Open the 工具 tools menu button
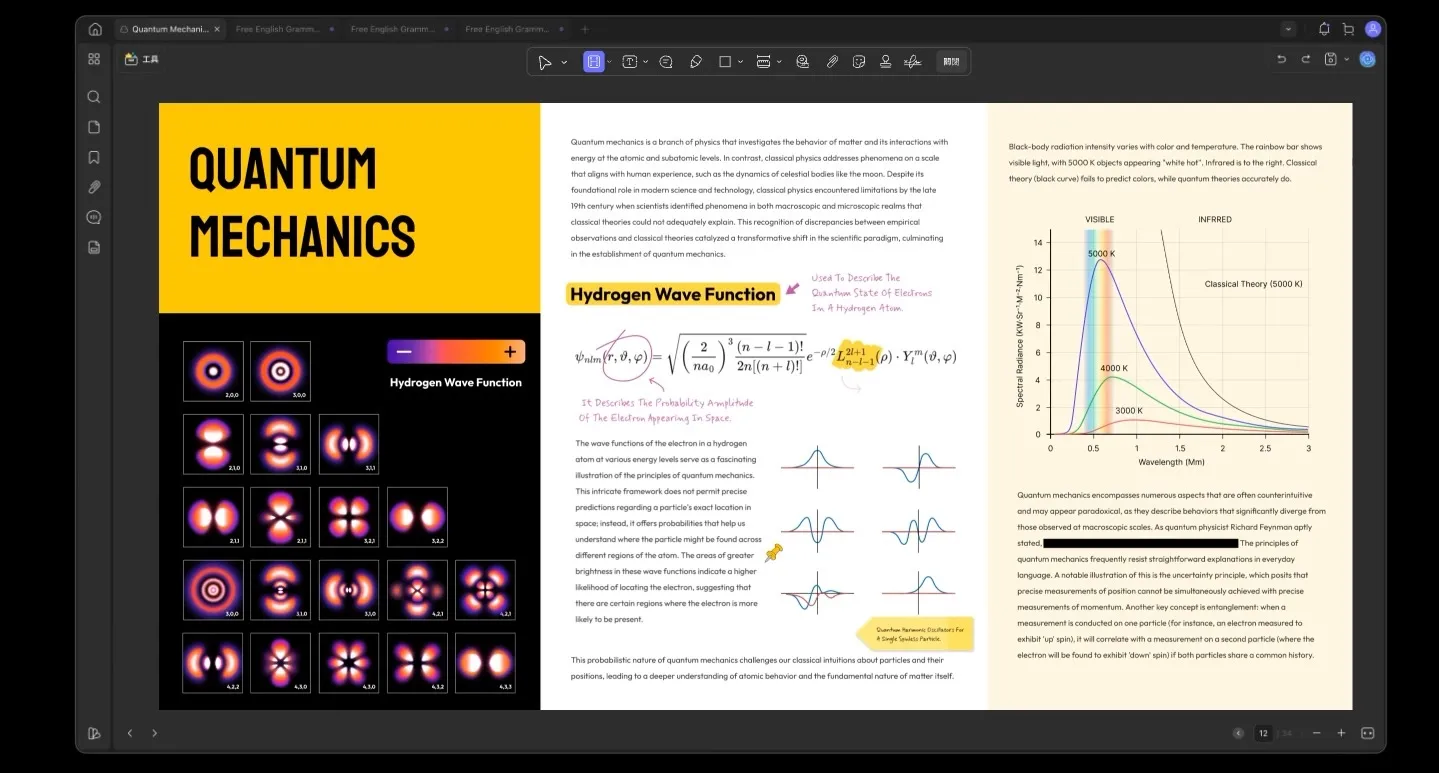 pyautogui.click(x=142, y=59)
